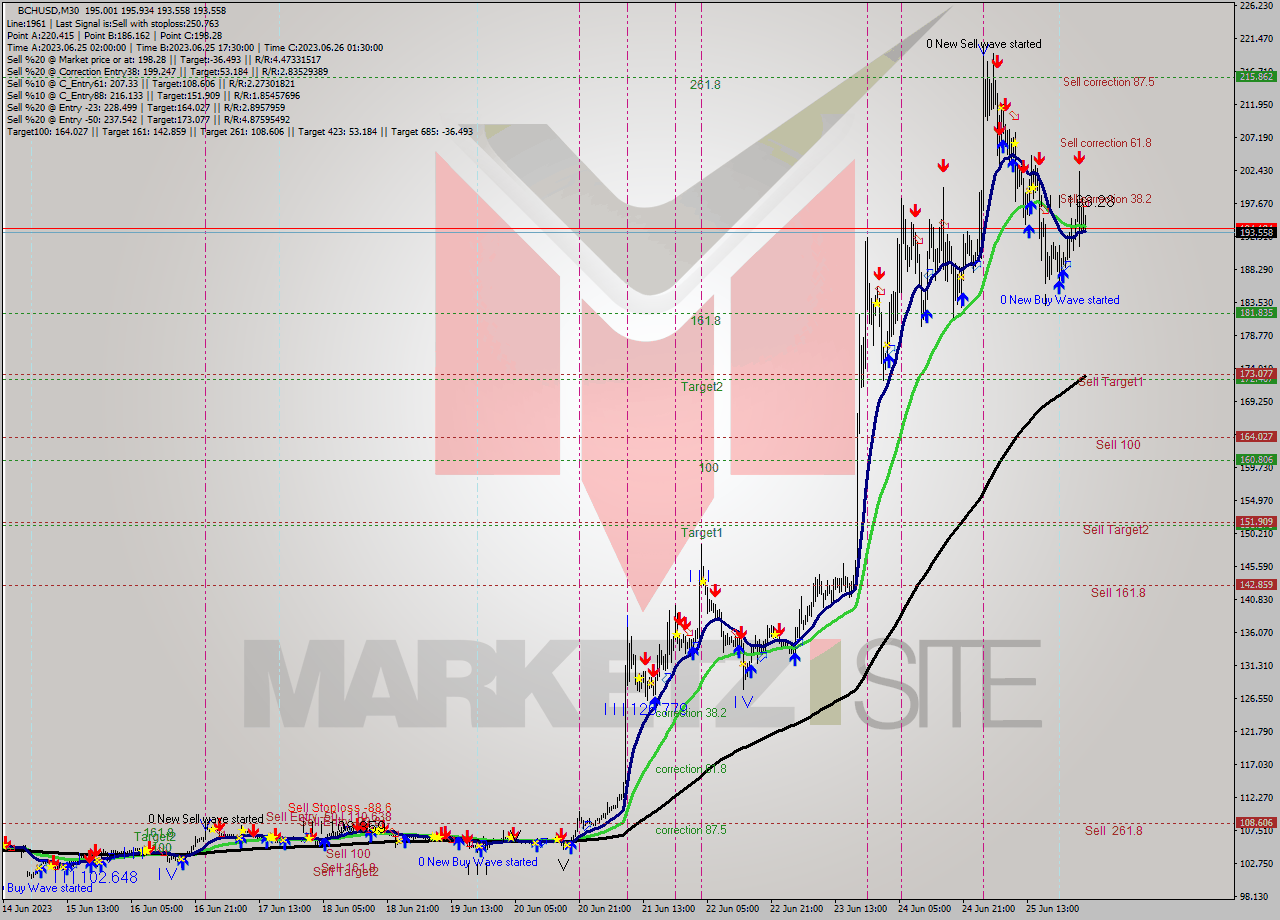Click the red 'Sell 161.8' label near 142.859
The width and height of the screenshot is (1280, 920).
(x=1118, y=593)
